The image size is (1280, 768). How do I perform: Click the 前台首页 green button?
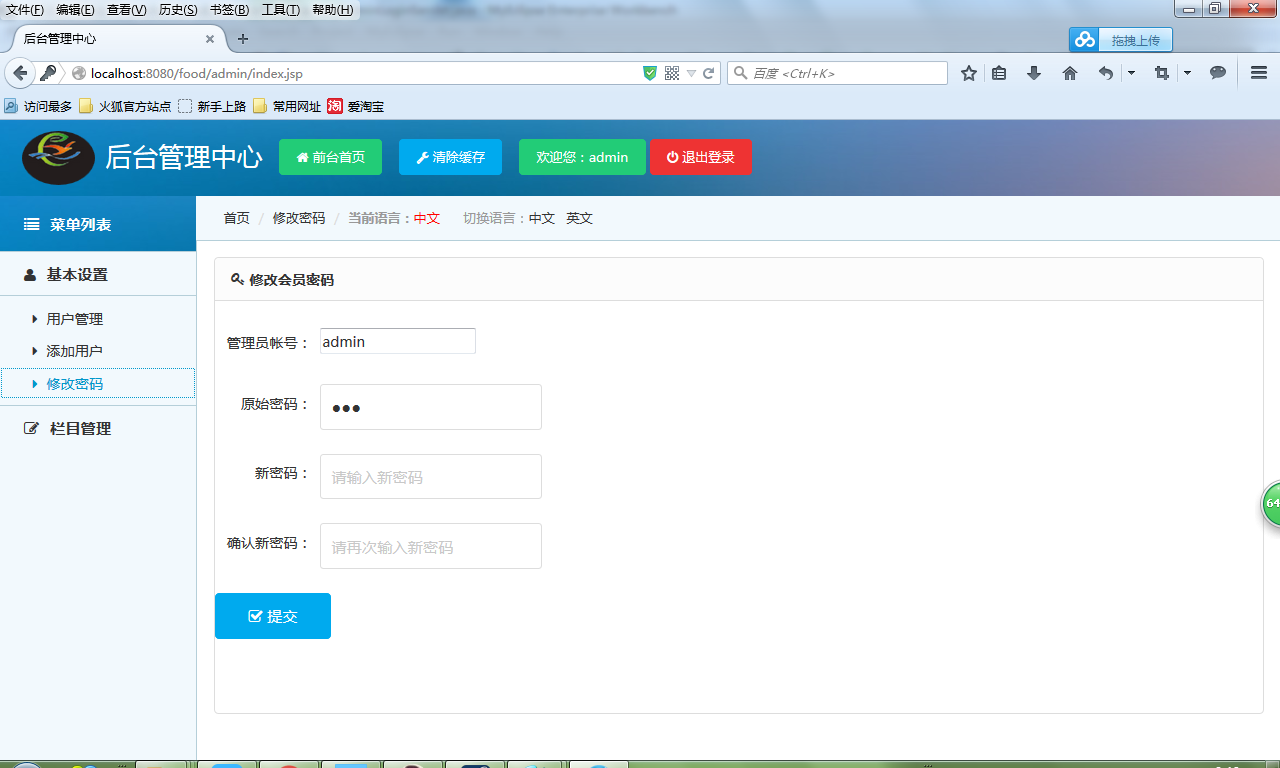[330, 157]
